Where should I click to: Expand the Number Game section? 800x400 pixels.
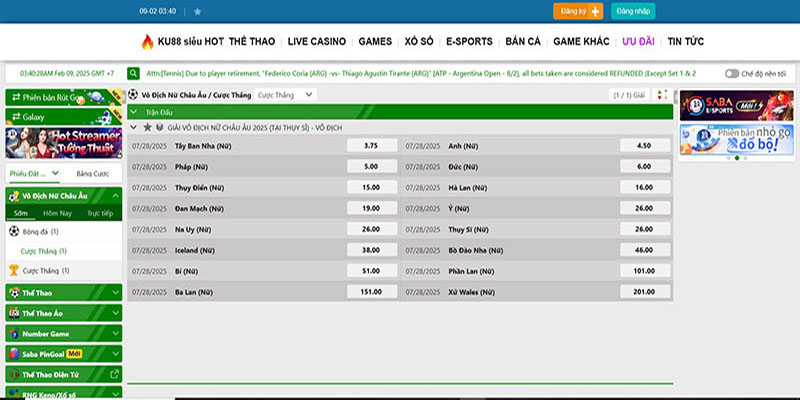[115, 333]
